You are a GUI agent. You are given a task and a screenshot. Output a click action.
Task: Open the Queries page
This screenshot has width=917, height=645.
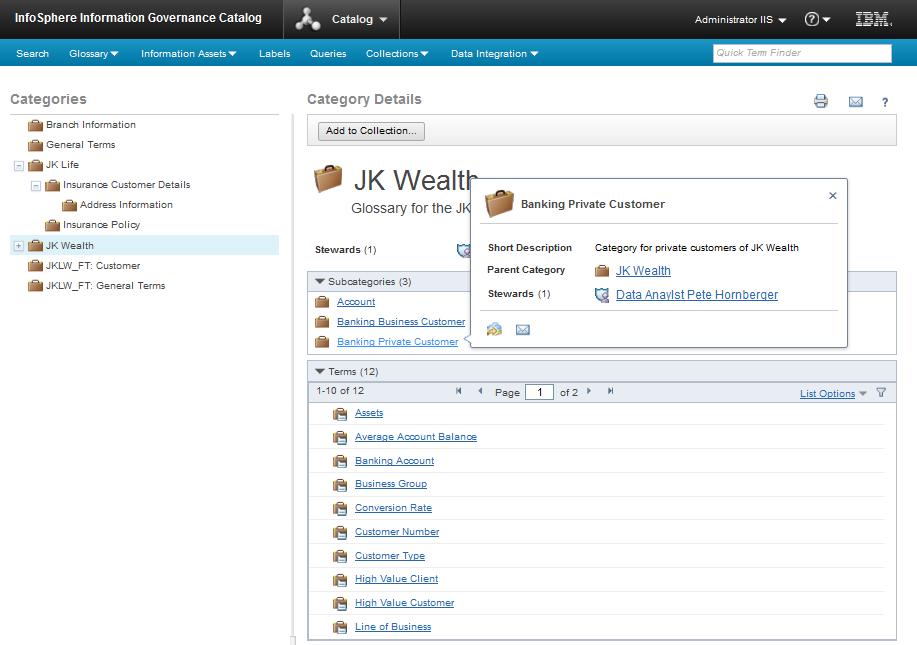(328, 53)
